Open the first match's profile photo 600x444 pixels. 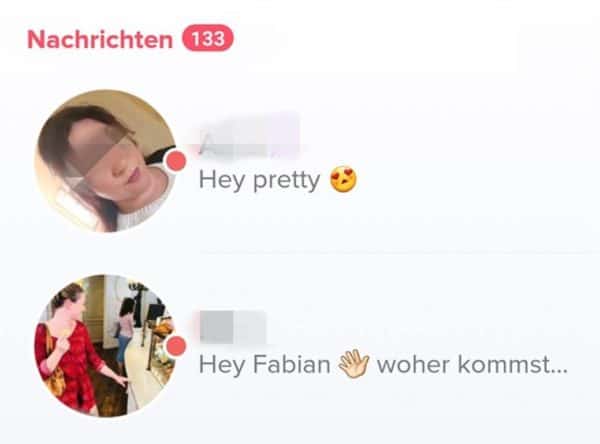pos(106,161)
